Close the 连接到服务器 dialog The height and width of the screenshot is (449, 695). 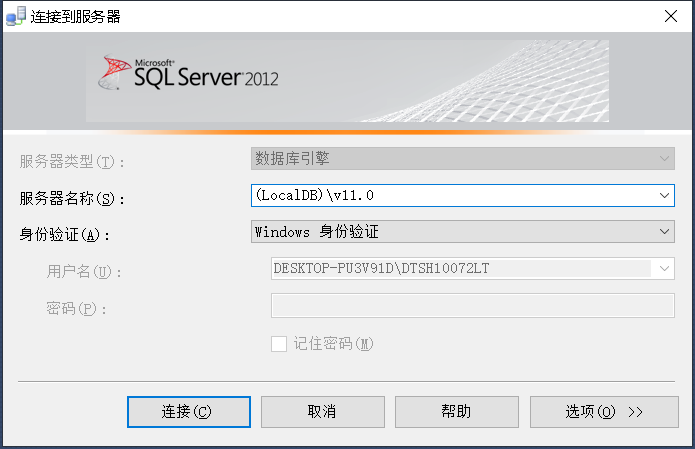[x=671, y=16]
